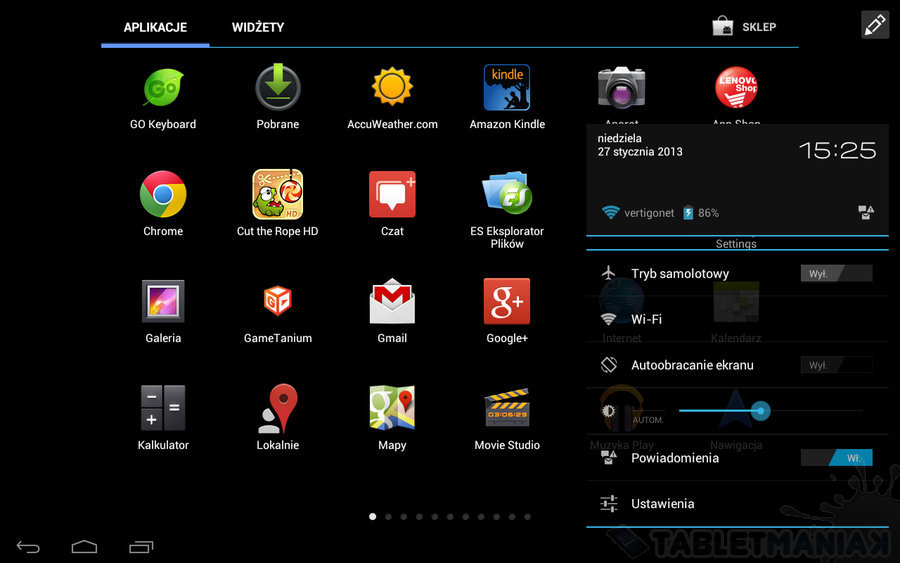This screenshot has width=900, height=563.
Task: Turn off Powiadomienia switch
Action: [836, 457]
